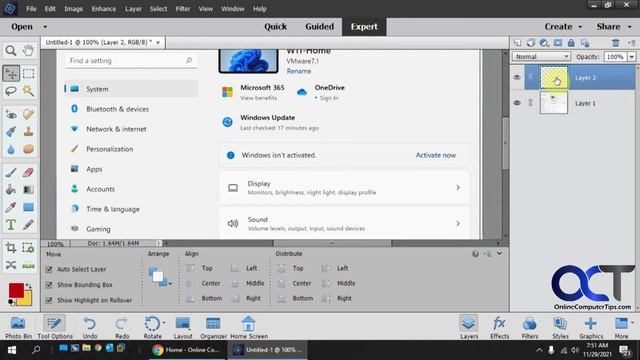Open the Opacity dropdown arrow

point(631,57)
